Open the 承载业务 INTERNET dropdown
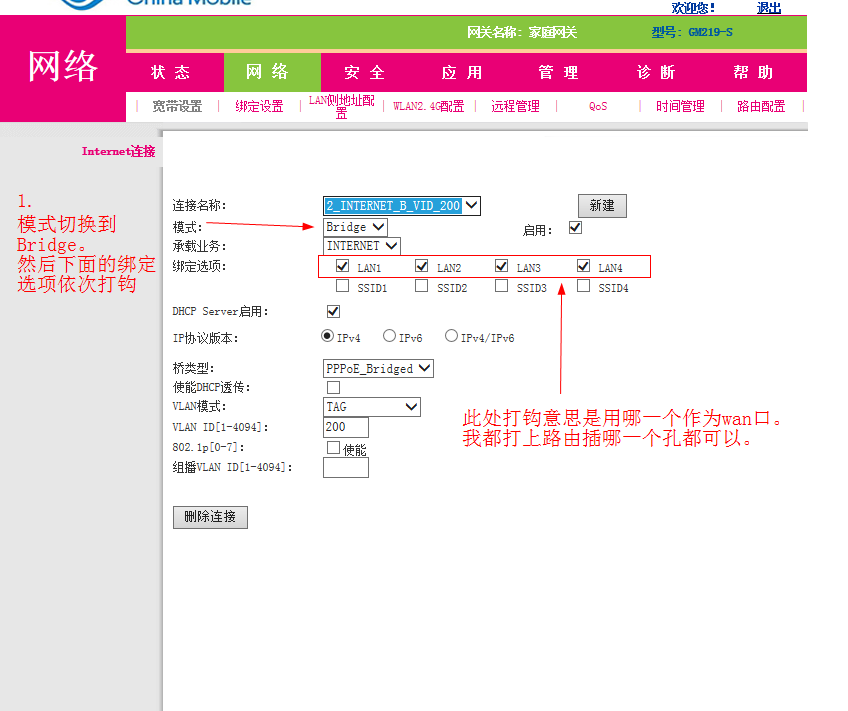The width and height of the screenshot is (848, 711). click(362, 246)
